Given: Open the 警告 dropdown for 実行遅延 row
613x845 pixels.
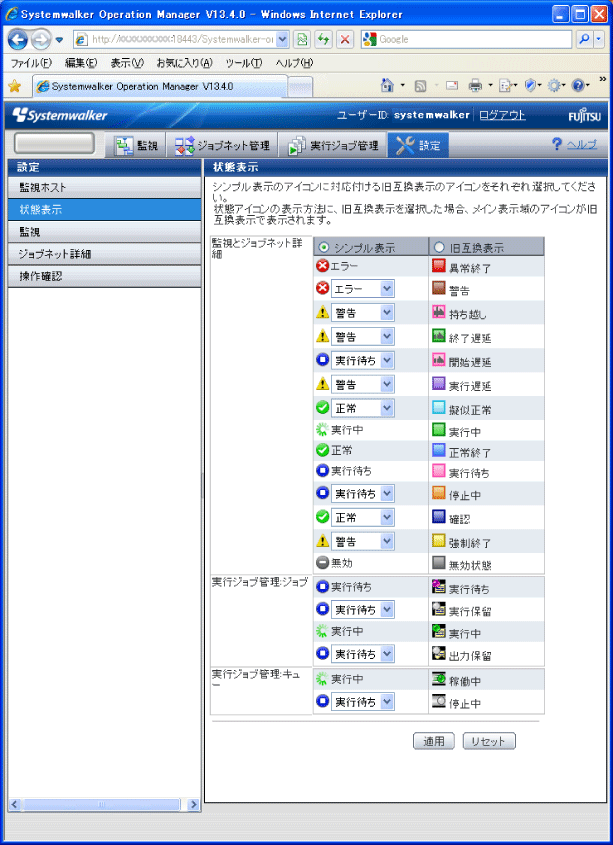Looking at the screenshot, I should [362, 384].
